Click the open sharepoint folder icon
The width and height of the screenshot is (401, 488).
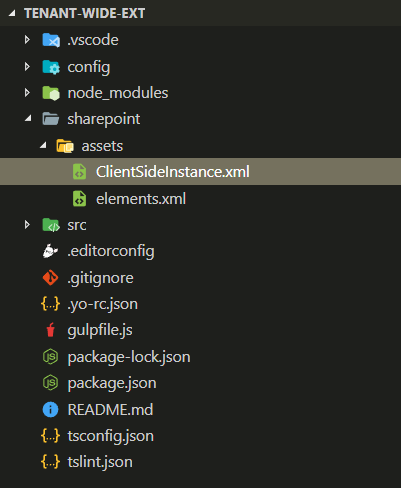pos(51,119)
